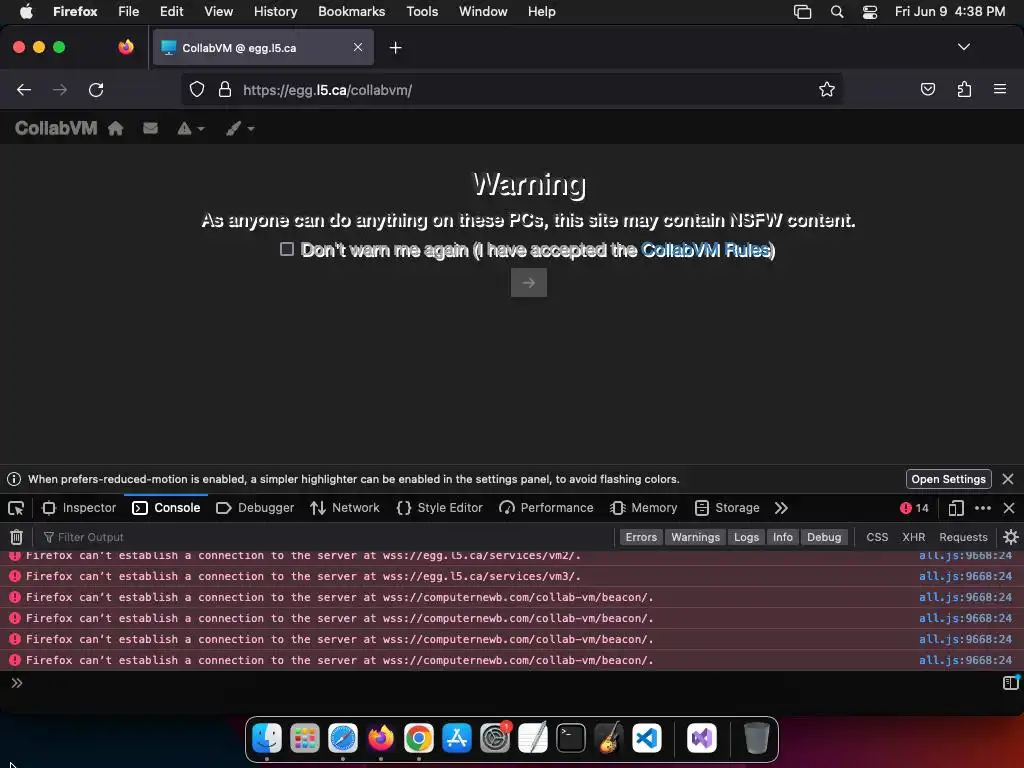Toggle the Errors console filter

[x=641, y=537]
